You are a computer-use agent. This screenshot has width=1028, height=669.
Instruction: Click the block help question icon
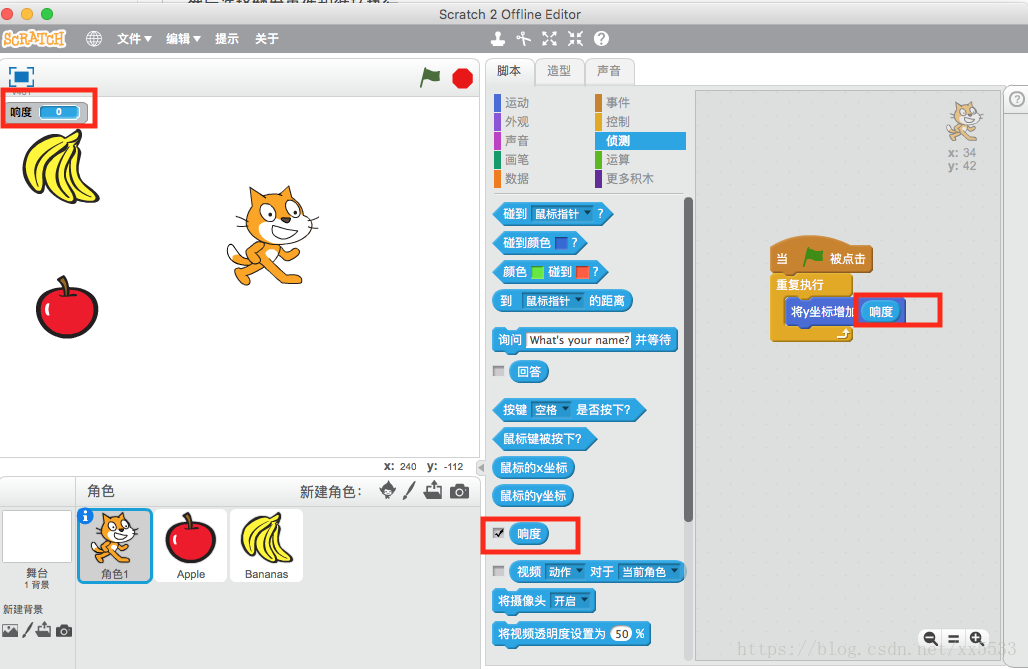pyautogui.click(x=601, y=39)
